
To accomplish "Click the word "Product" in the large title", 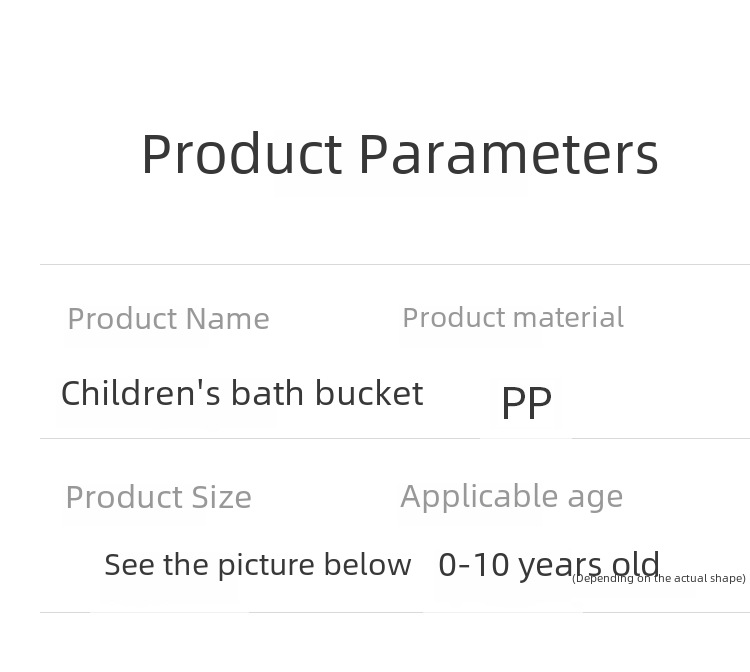I will click(242, 155).
